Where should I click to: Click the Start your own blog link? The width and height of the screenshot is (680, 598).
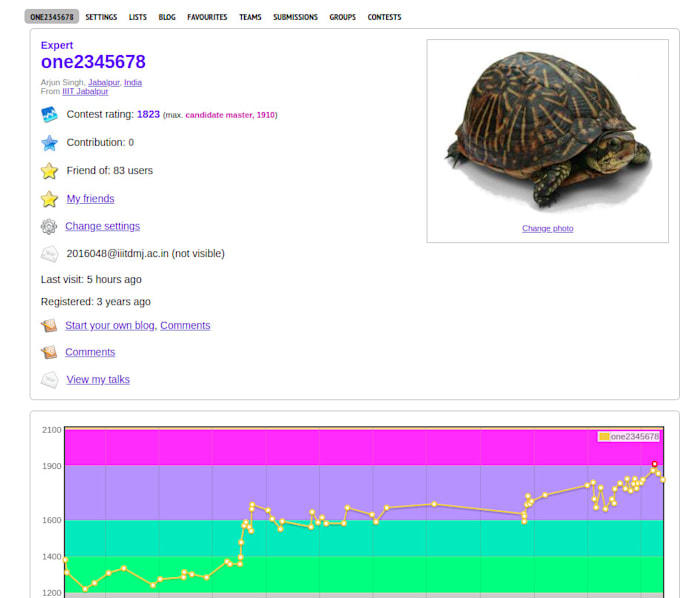pos(110,326)
